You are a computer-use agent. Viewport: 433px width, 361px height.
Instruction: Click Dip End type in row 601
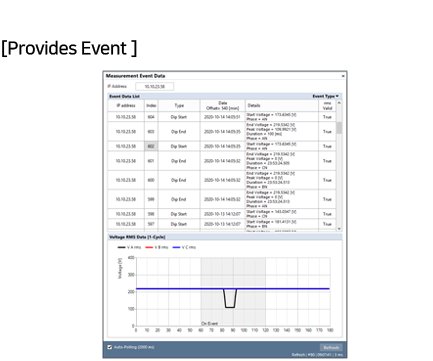[x=179, y=161]
